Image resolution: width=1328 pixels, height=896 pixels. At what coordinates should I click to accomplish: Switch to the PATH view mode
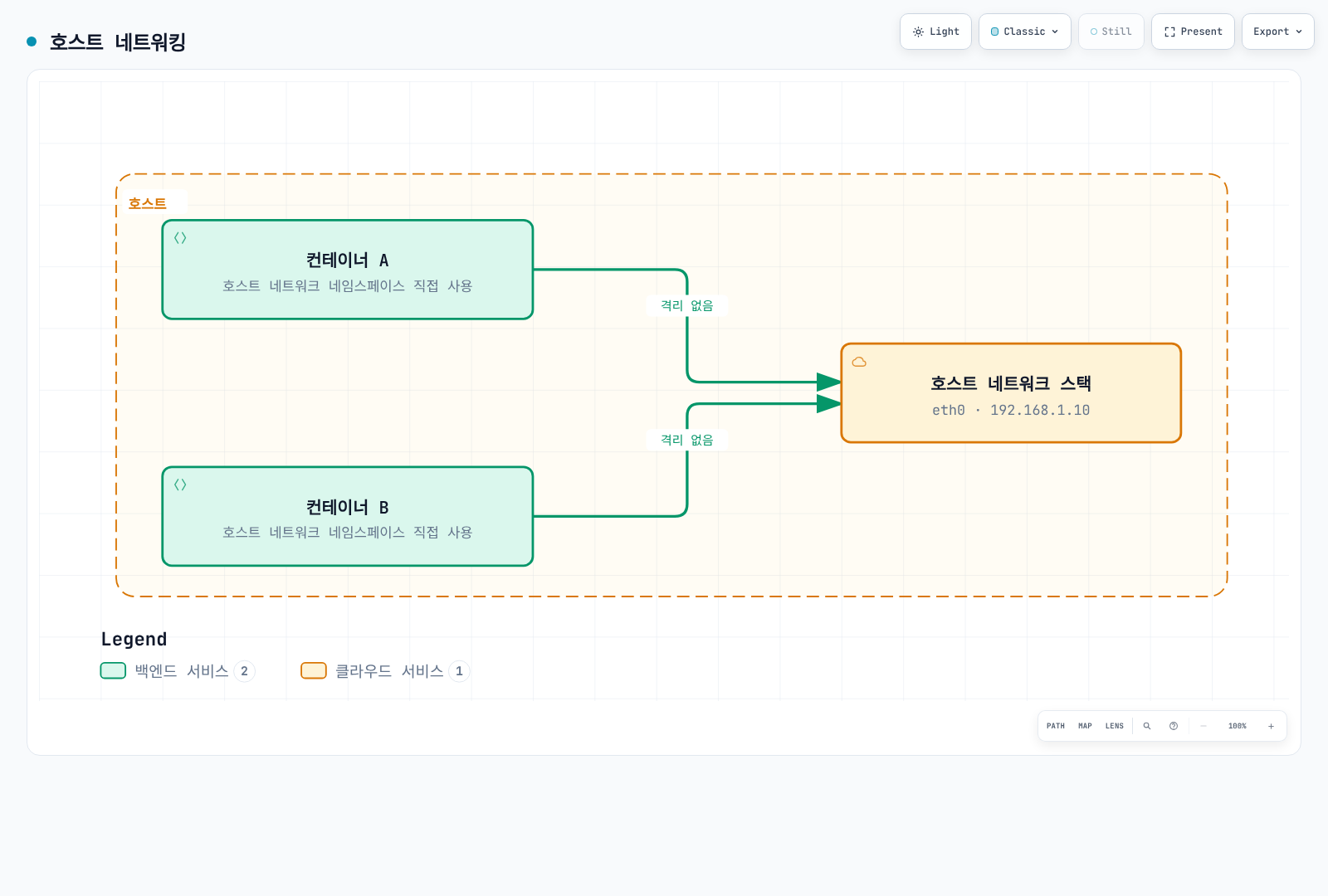click(x=1056, y=726)
